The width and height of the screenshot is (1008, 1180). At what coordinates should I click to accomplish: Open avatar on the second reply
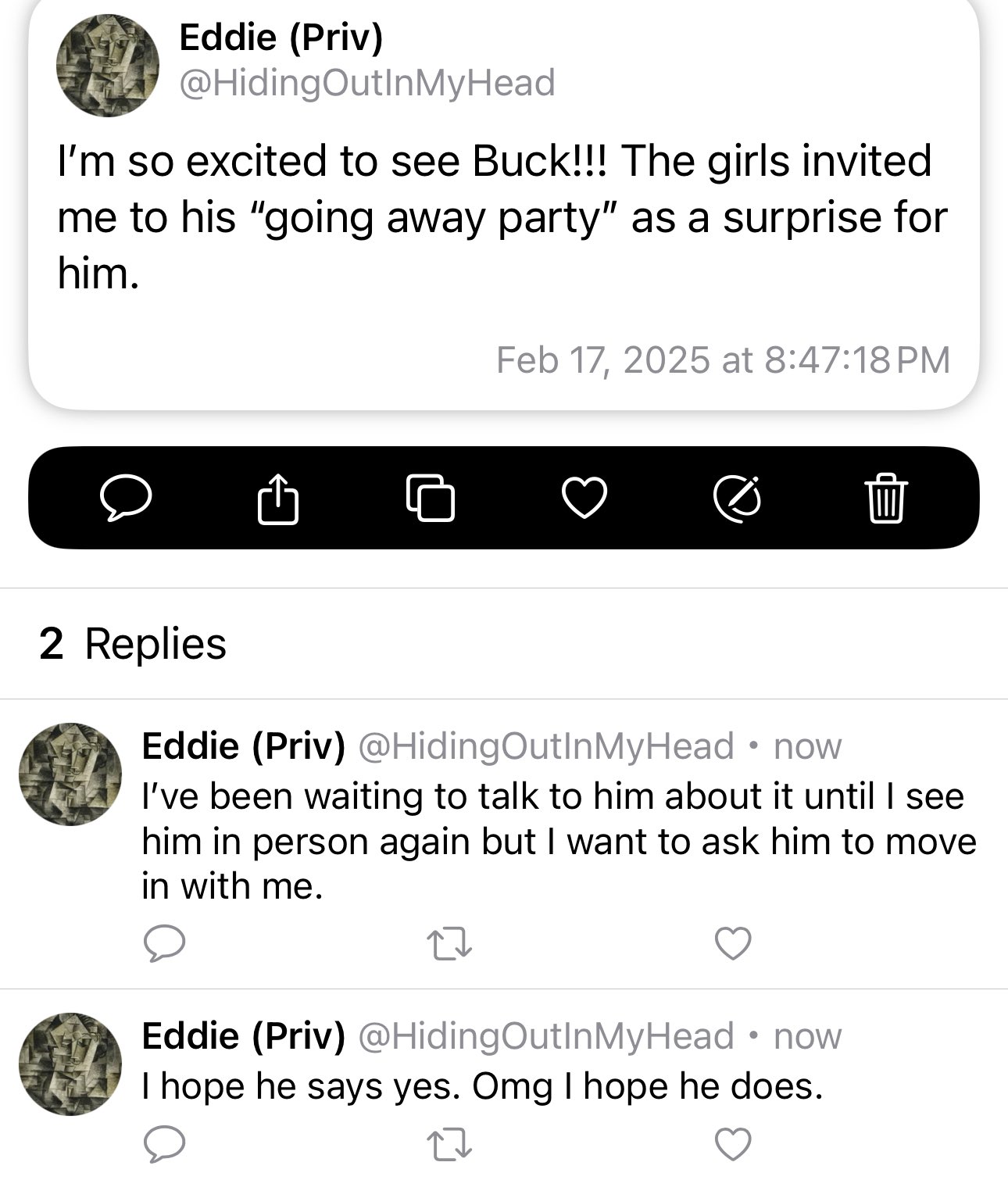(70, 1064)
